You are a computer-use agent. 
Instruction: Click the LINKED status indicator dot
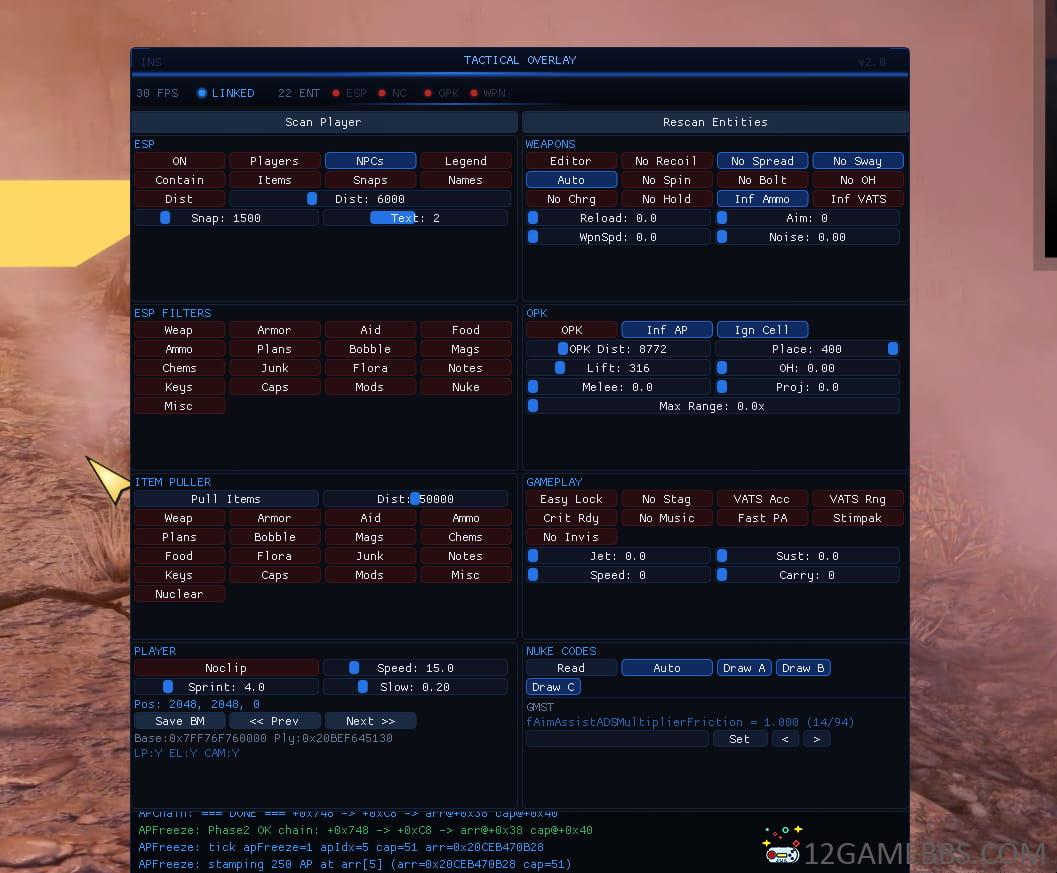202,93
